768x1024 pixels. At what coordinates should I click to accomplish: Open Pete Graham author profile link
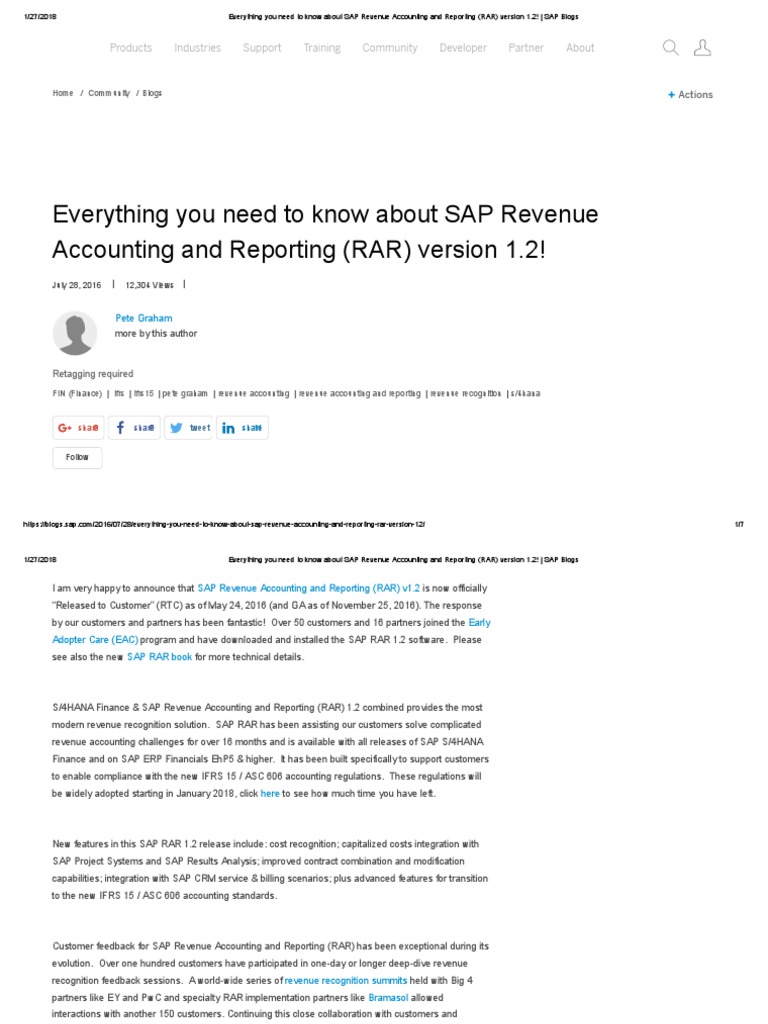144,318
